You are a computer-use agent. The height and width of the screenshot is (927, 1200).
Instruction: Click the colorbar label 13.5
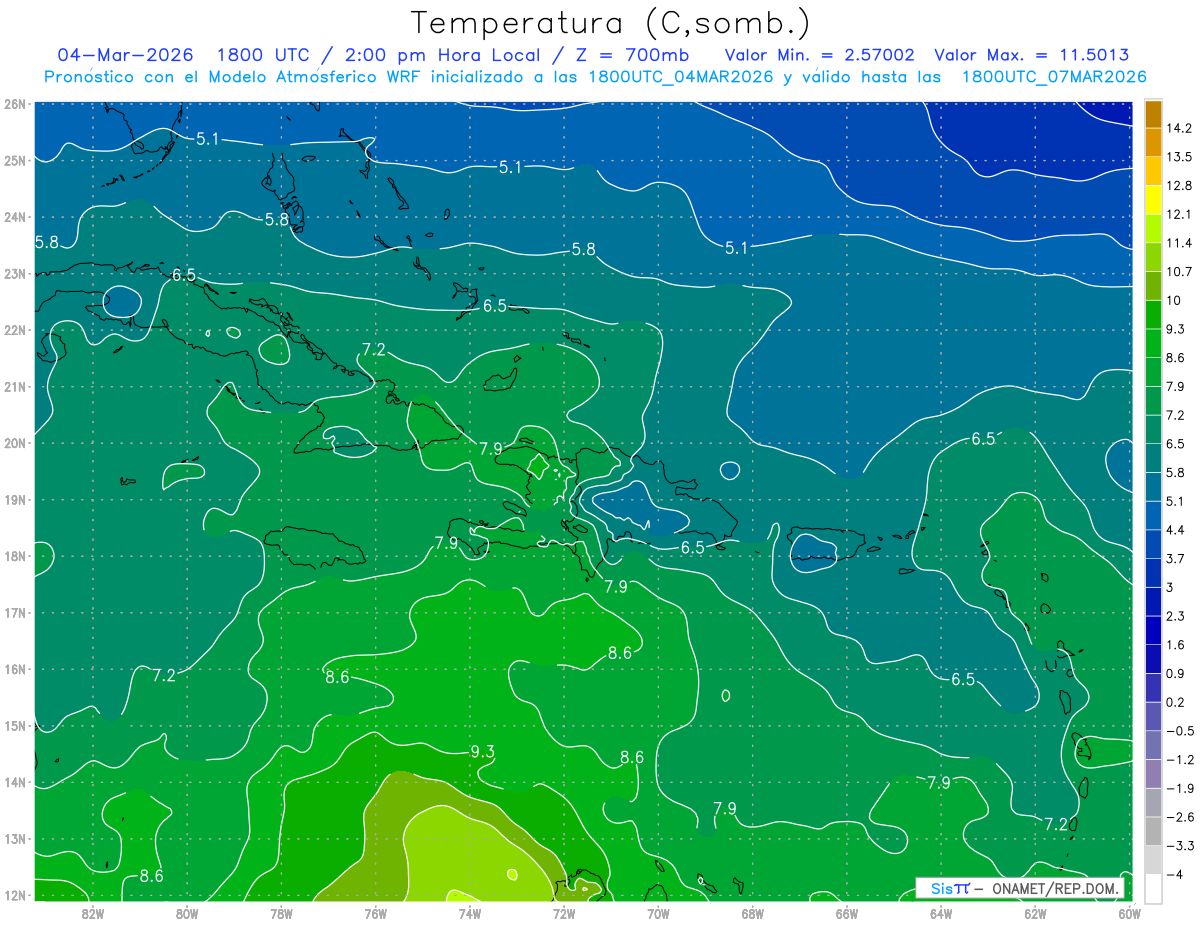click(x=1179, y=157)
